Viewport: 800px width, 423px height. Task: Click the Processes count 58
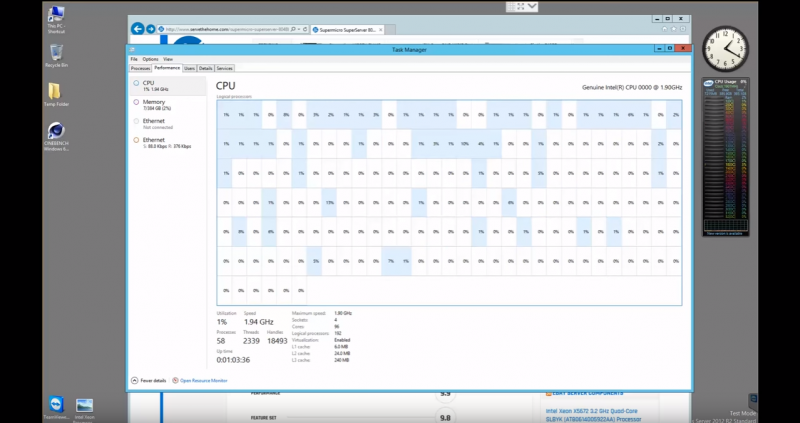pyautogui.click(x=221, y=341)
